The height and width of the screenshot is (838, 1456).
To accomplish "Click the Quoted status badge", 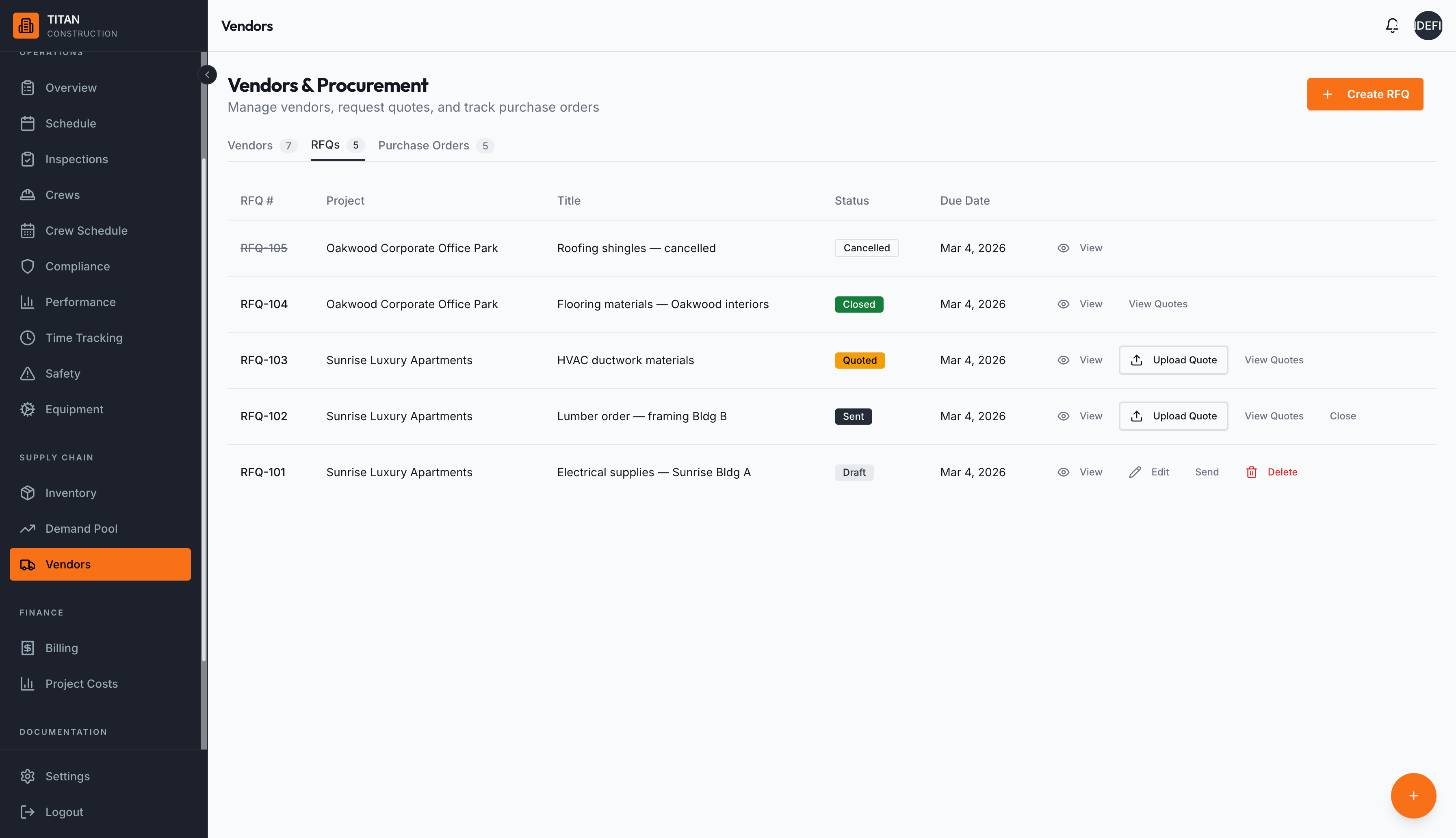I will (x=860, y=360).
